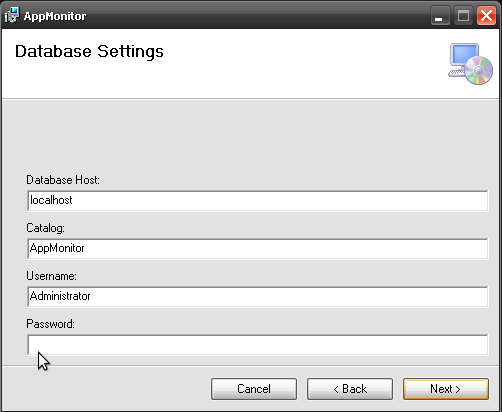502x412 pixels.
Task: Click the Password label text
Action: click(50, 324)
